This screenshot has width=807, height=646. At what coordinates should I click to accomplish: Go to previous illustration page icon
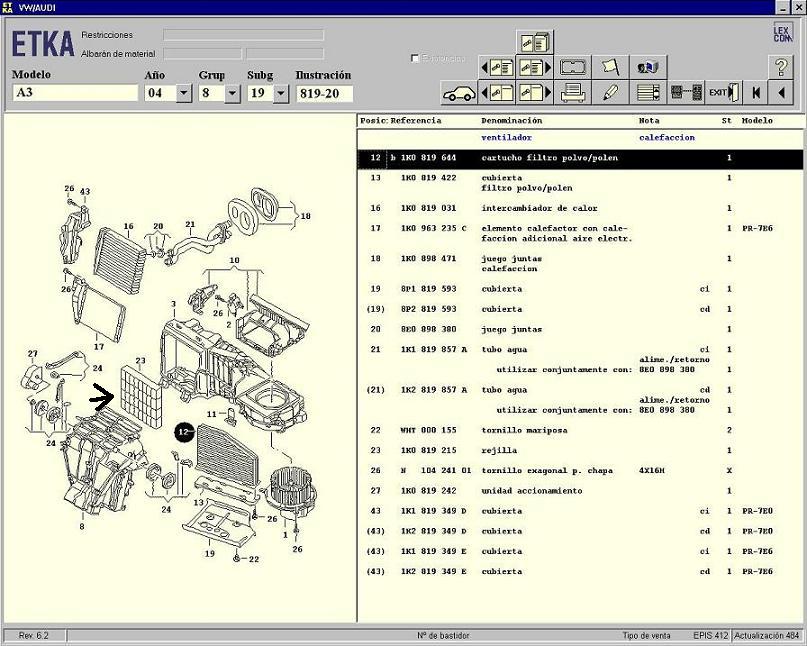[497, 93]
